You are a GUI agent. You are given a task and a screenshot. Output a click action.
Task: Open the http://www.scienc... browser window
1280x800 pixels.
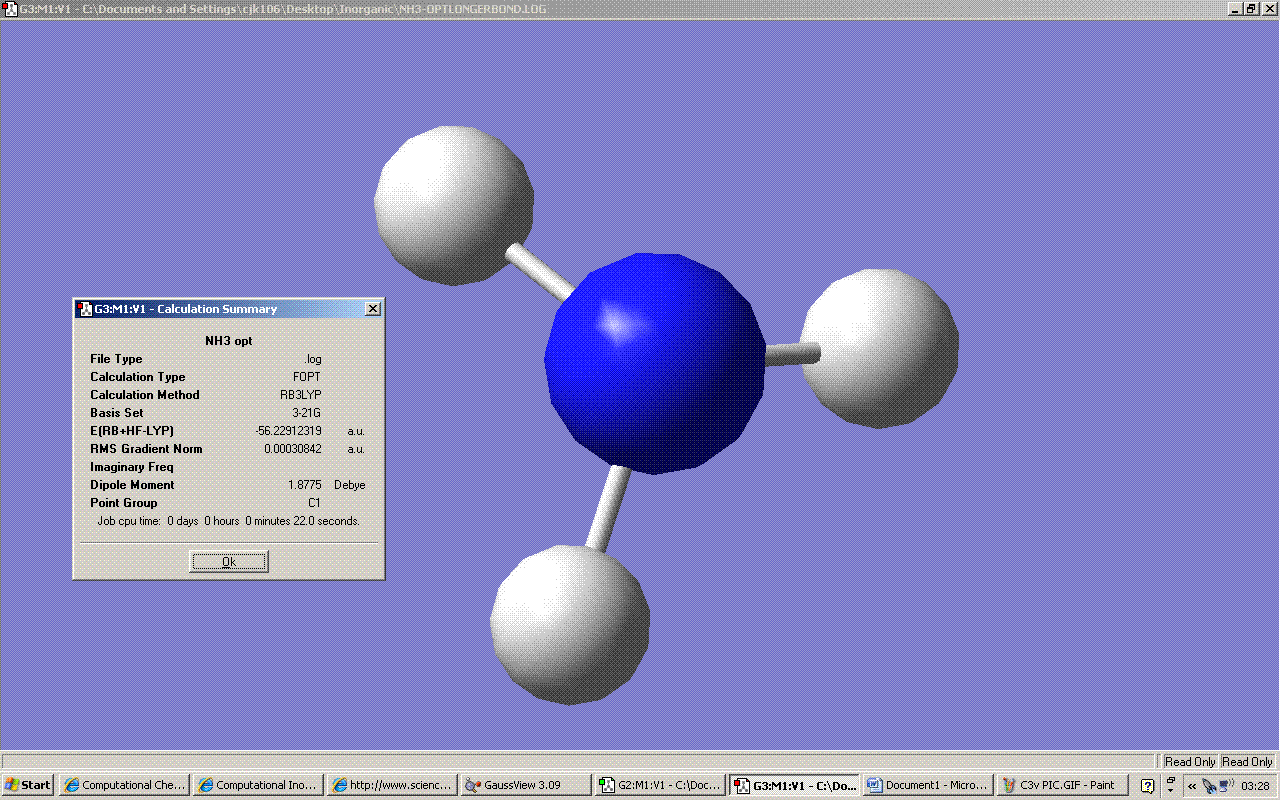pyautogui.click(x=393, y=785)
